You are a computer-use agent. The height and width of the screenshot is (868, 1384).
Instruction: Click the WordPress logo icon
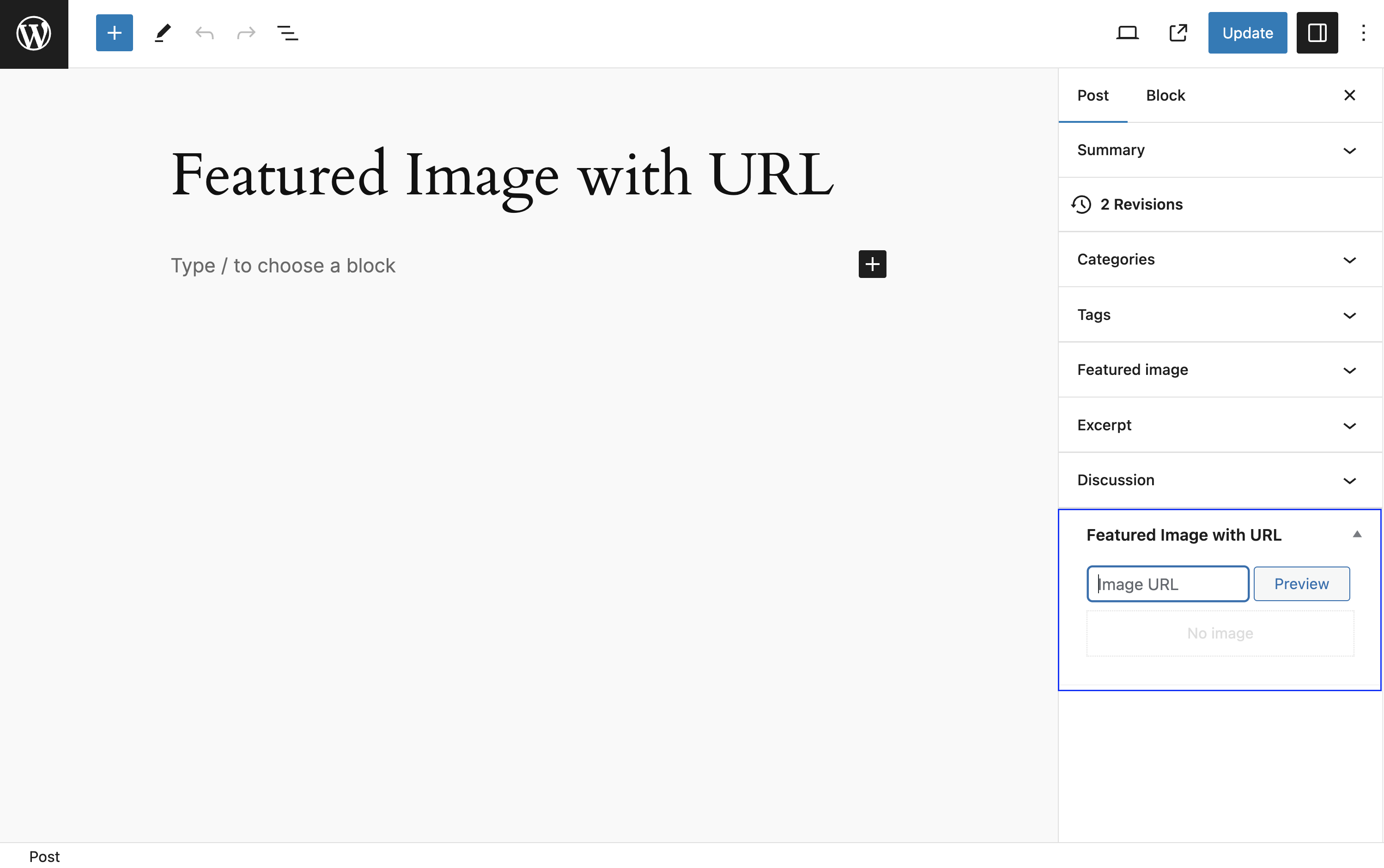[x=34, y=33]
